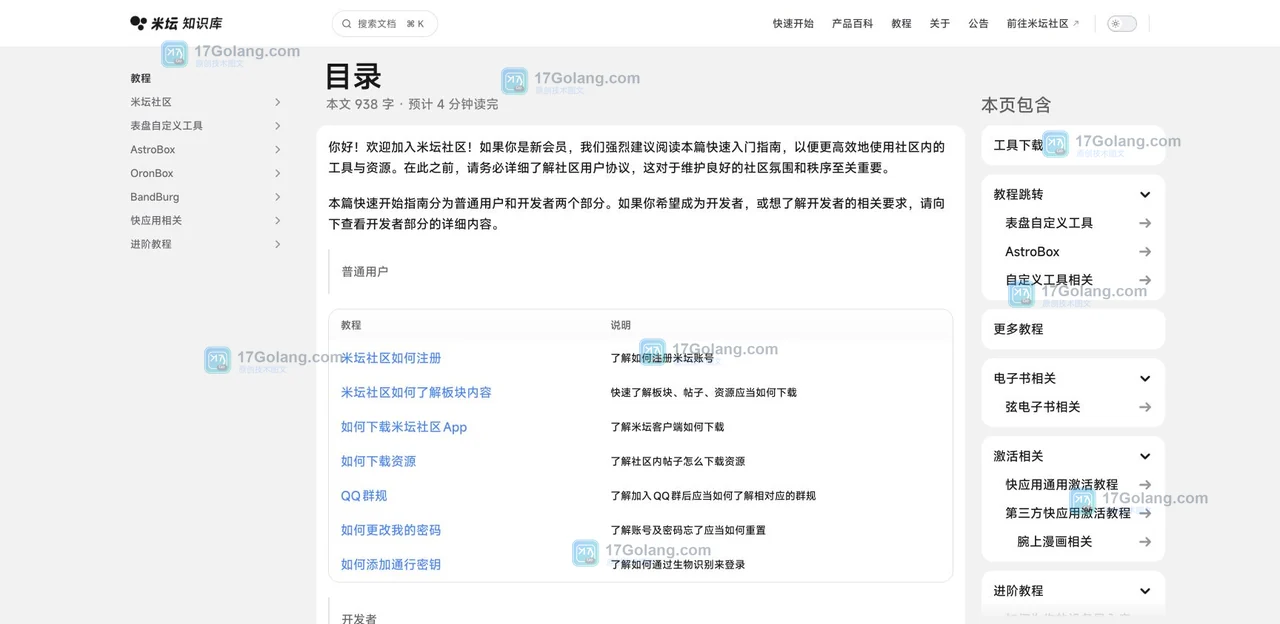Open the 米坛社区如何了解板块内容 link
This screenshot has width=1280, height=624.
(416, 392)
